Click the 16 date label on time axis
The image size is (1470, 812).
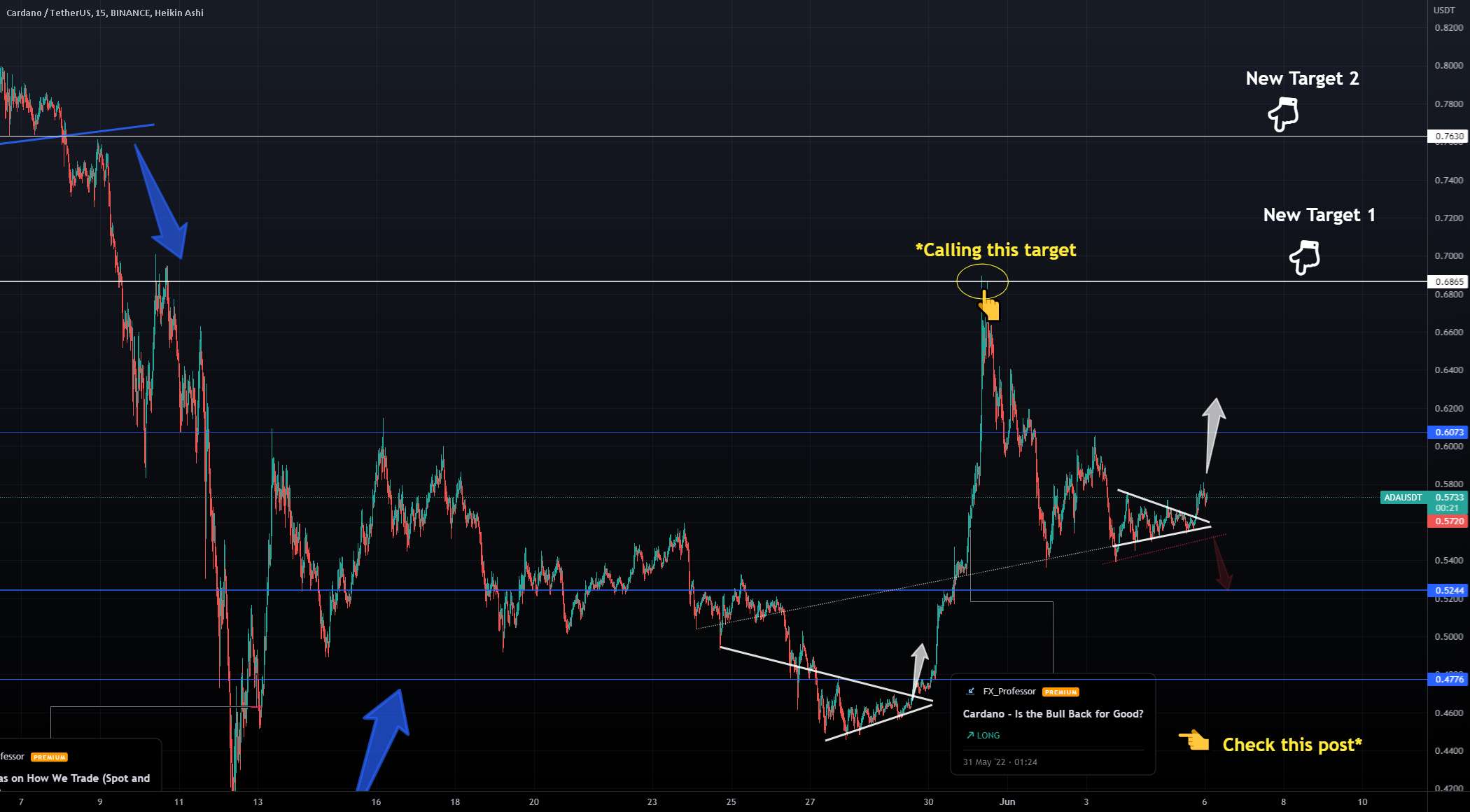[x=376, y=802]
